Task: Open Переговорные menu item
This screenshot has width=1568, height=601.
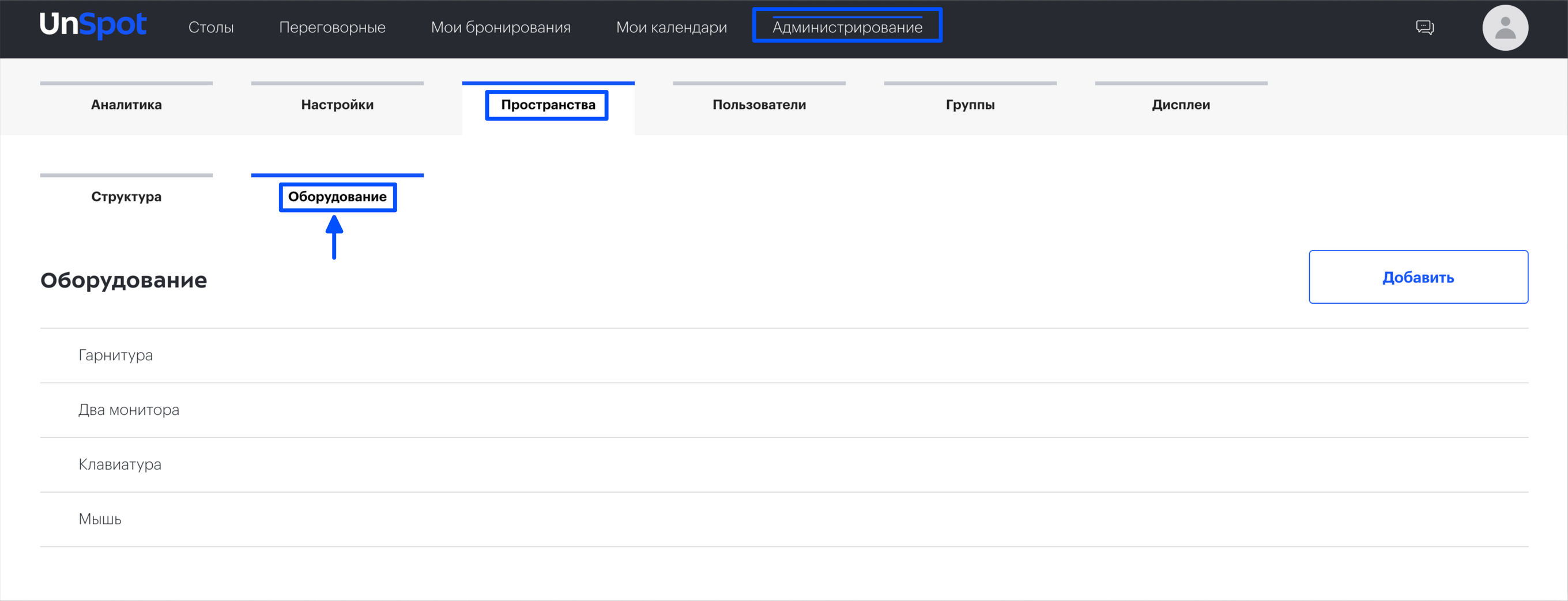Action: click(x=331, y=28)
